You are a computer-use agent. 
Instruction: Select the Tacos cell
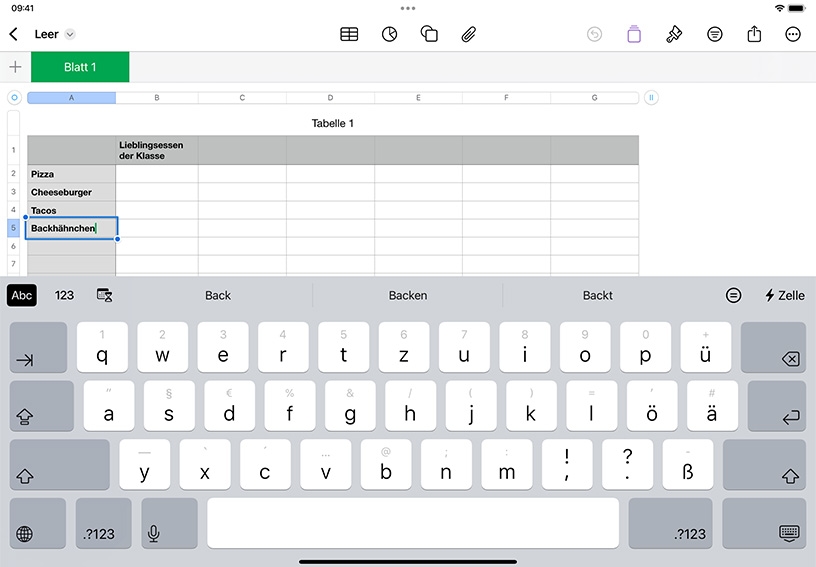[71, 210]
